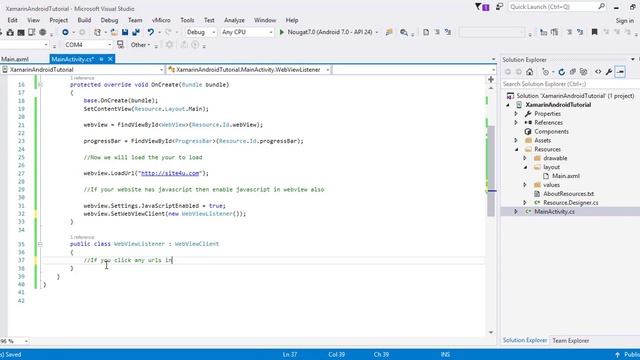This screenshot has height=360, width=640.
Task: Open the Nougat7.0 device target dropdown arrow
Action: tap(377, 32)
